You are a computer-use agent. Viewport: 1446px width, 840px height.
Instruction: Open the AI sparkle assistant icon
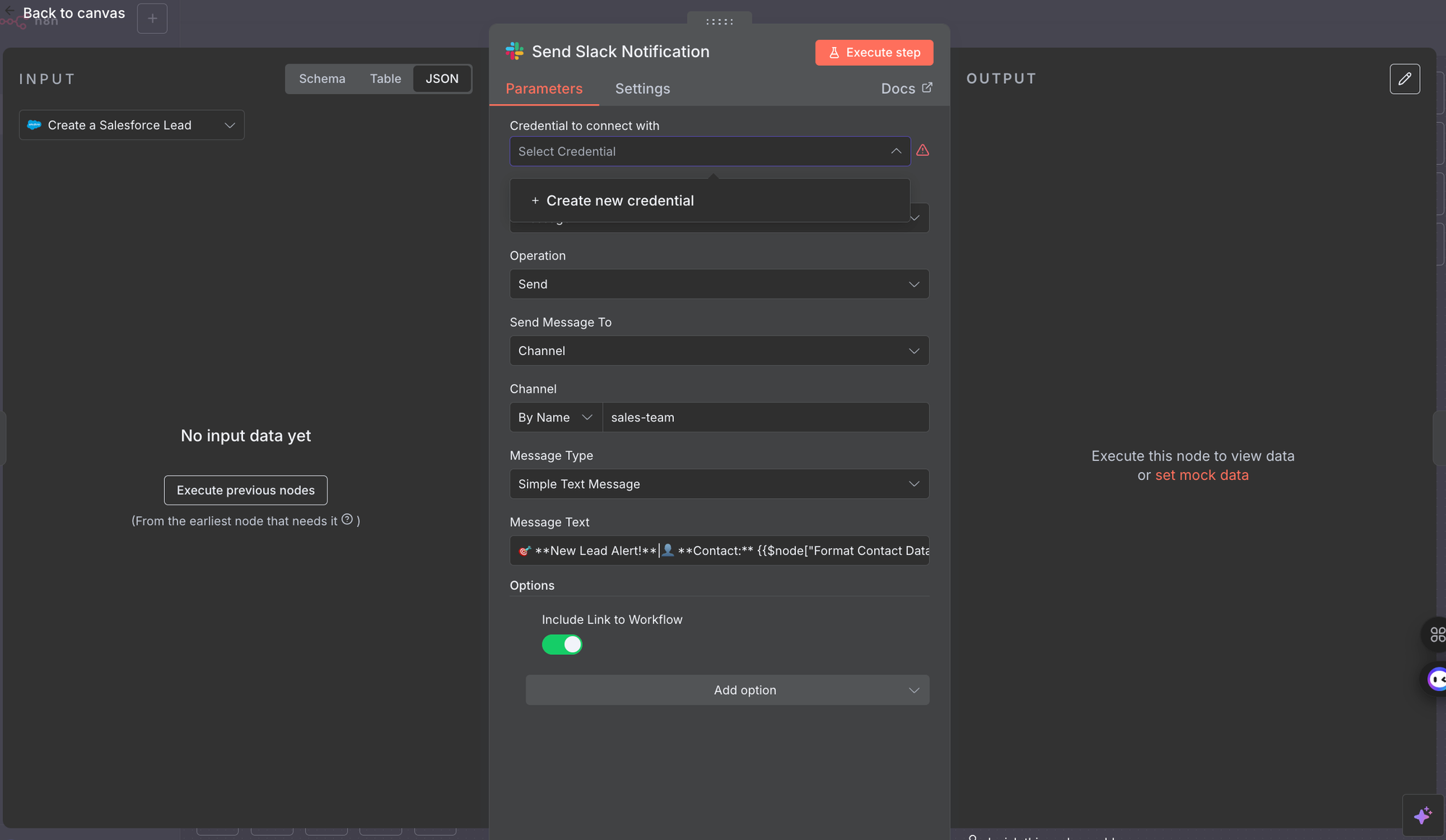(1422, 815)
